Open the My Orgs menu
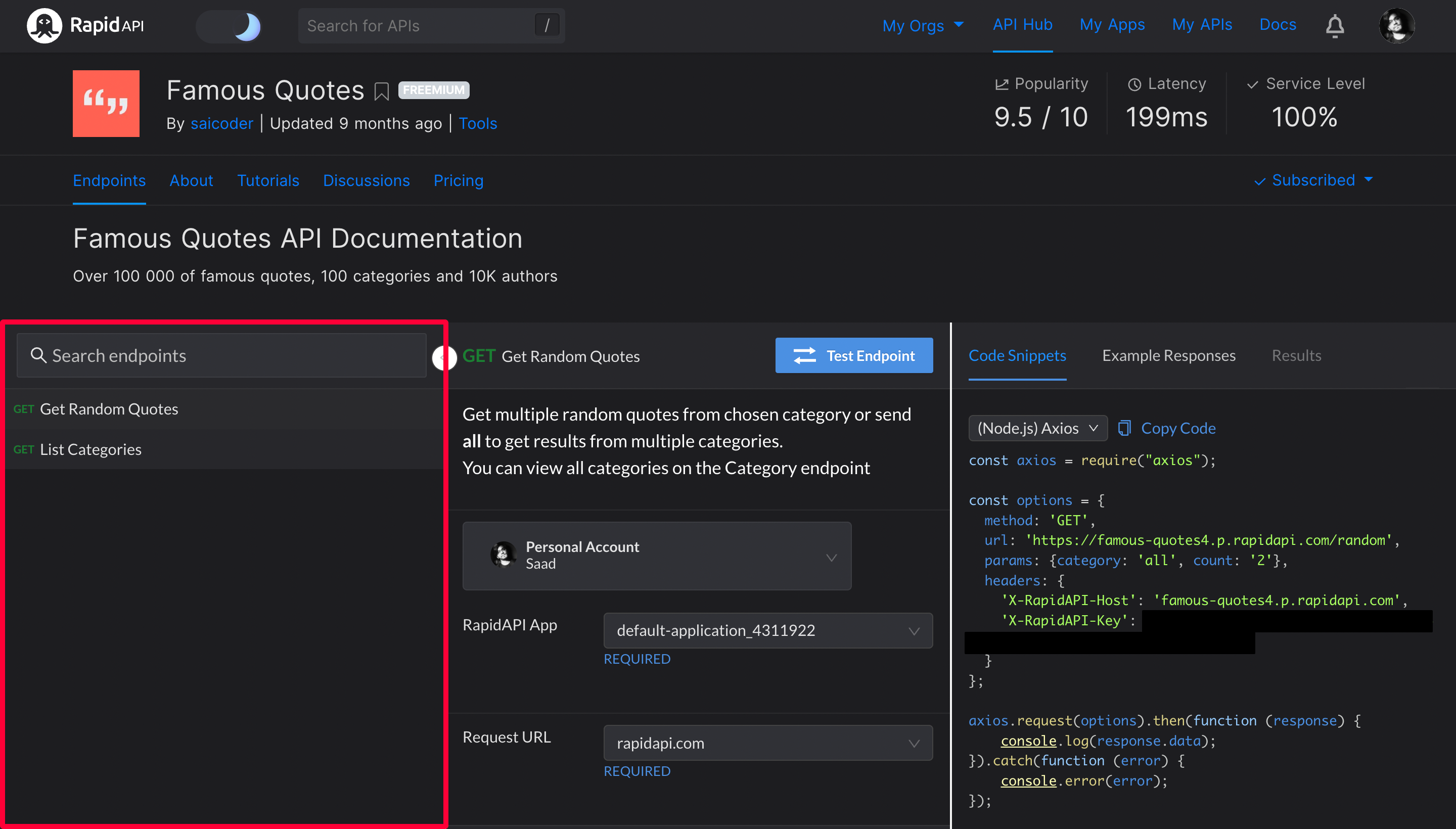This screenshot has width=1456, height=829. point(923,26)
